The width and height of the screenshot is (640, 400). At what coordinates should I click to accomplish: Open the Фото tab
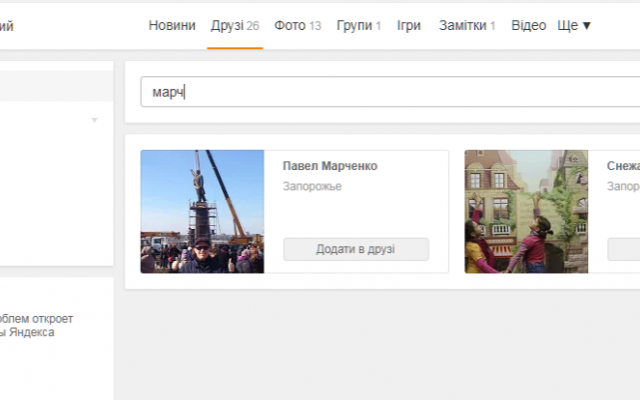click(x=298, y=25)
